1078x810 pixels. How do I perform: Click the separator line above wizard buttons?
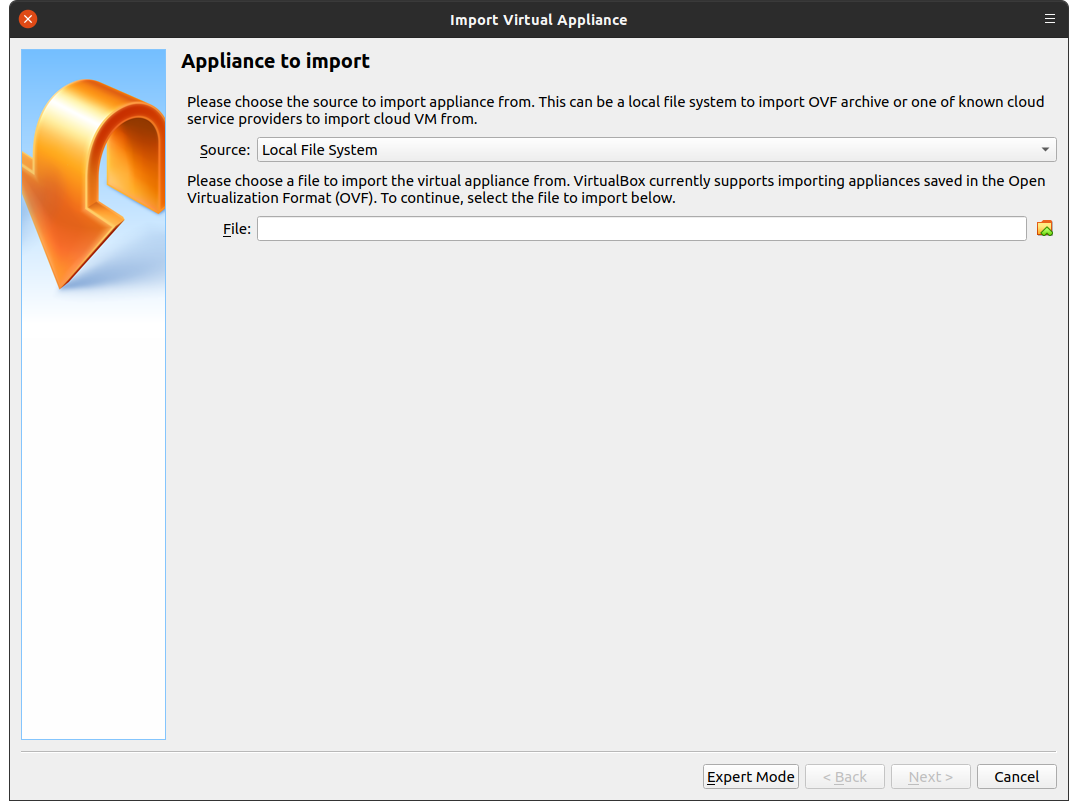538,751
